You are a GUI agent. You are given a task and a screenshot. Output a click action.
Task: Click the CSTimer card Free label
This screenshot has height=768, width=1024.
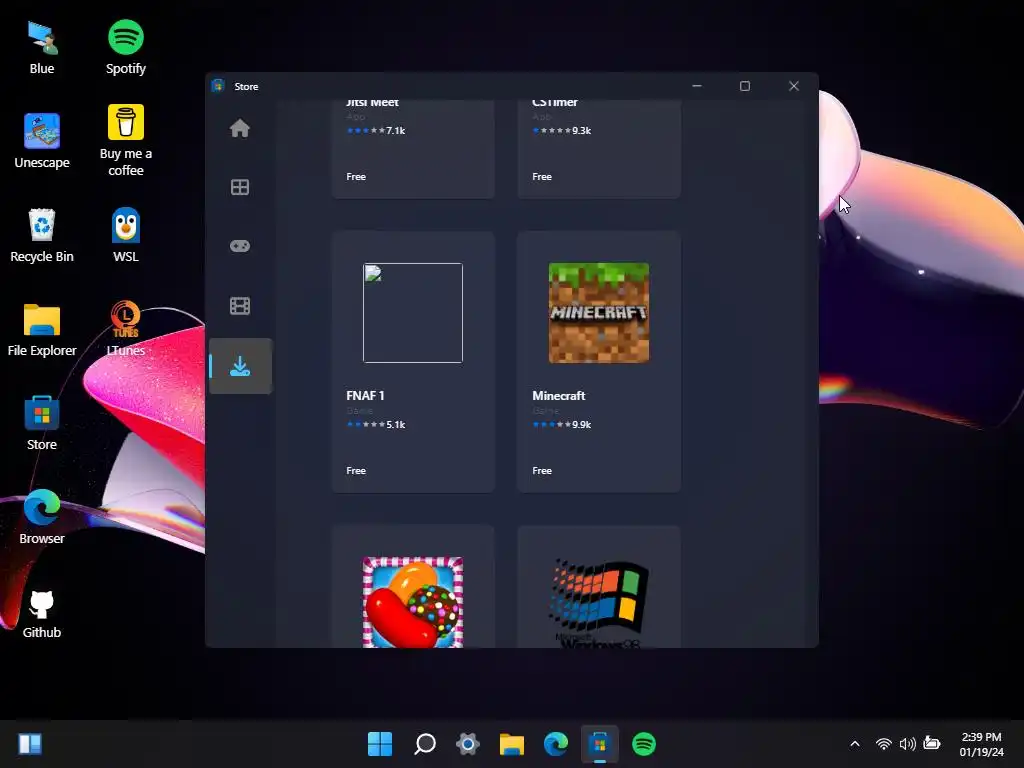542,176
